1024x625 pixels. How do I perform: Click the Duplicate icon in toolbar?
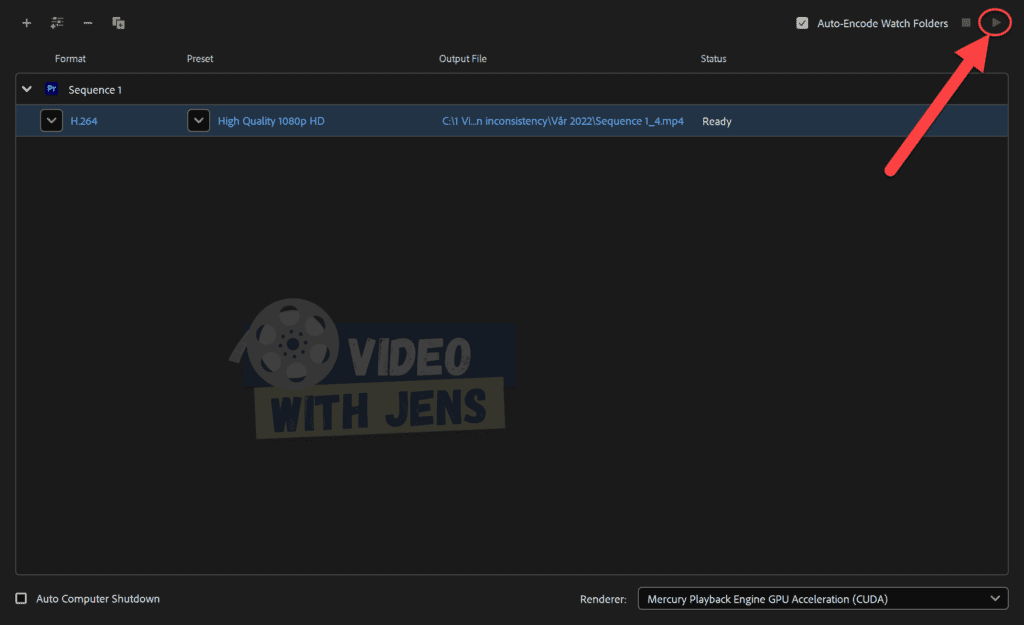118,23
